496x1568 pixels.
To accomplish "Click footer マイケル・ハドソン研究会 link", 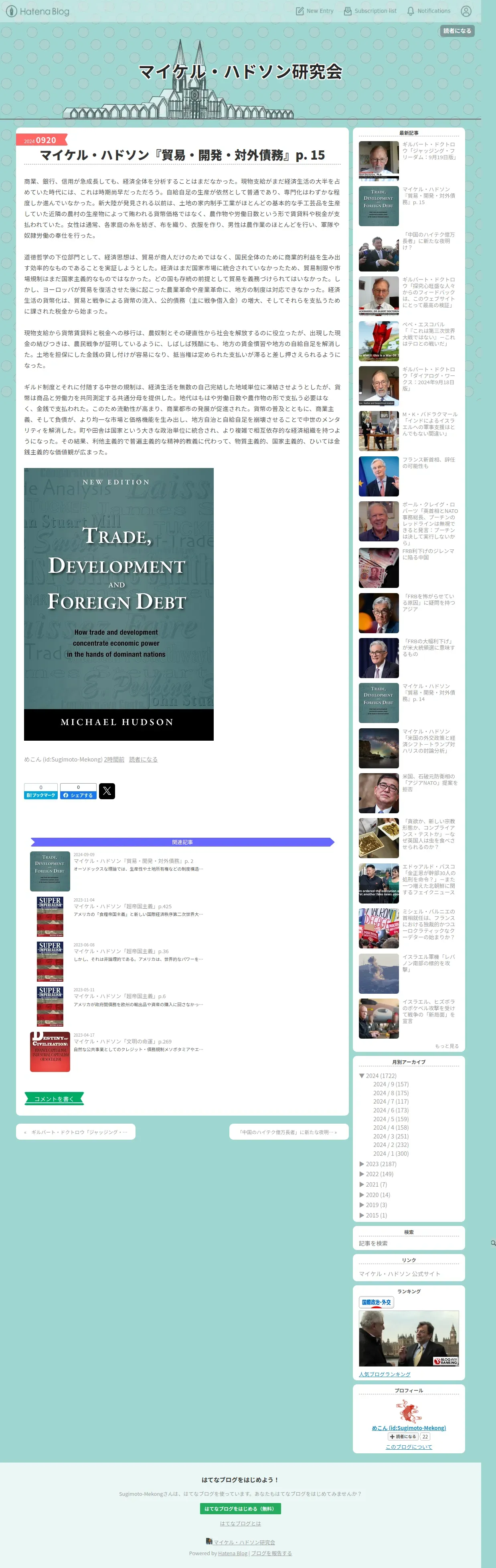I will coord(244,1542).
